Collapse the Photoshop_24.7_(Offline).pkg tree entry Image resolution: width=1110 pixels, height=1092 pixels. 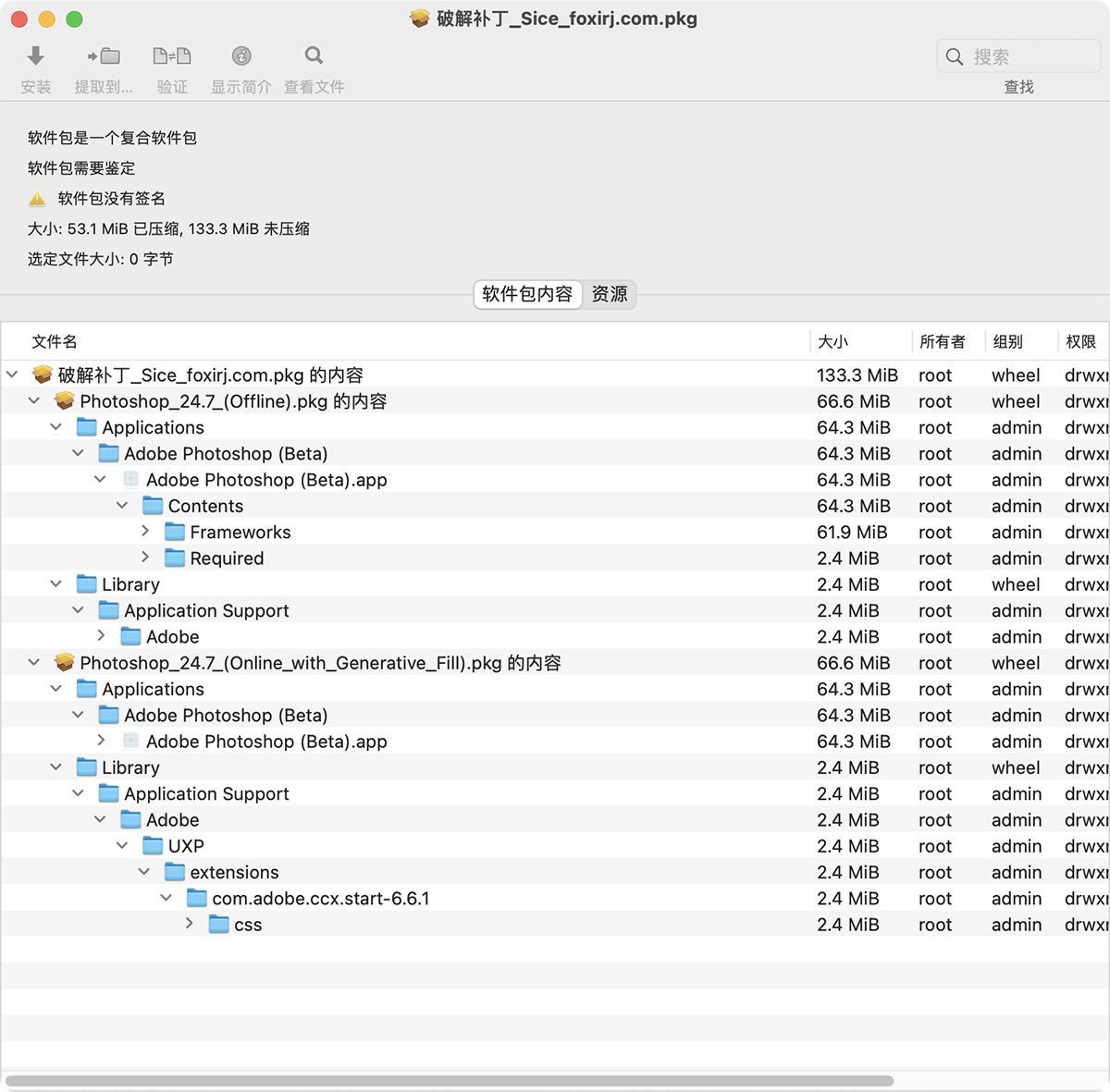click(33, 400)
